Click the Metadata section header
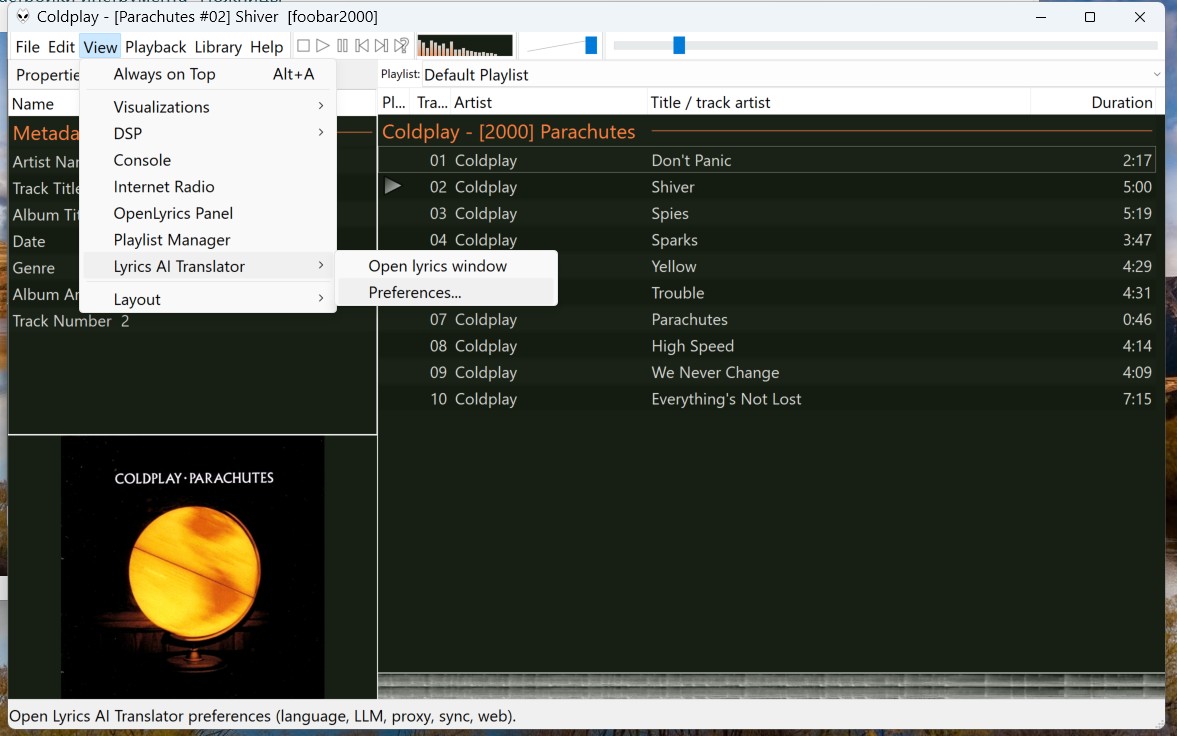This screenshot has width=1177, height=736. point(45,133)
